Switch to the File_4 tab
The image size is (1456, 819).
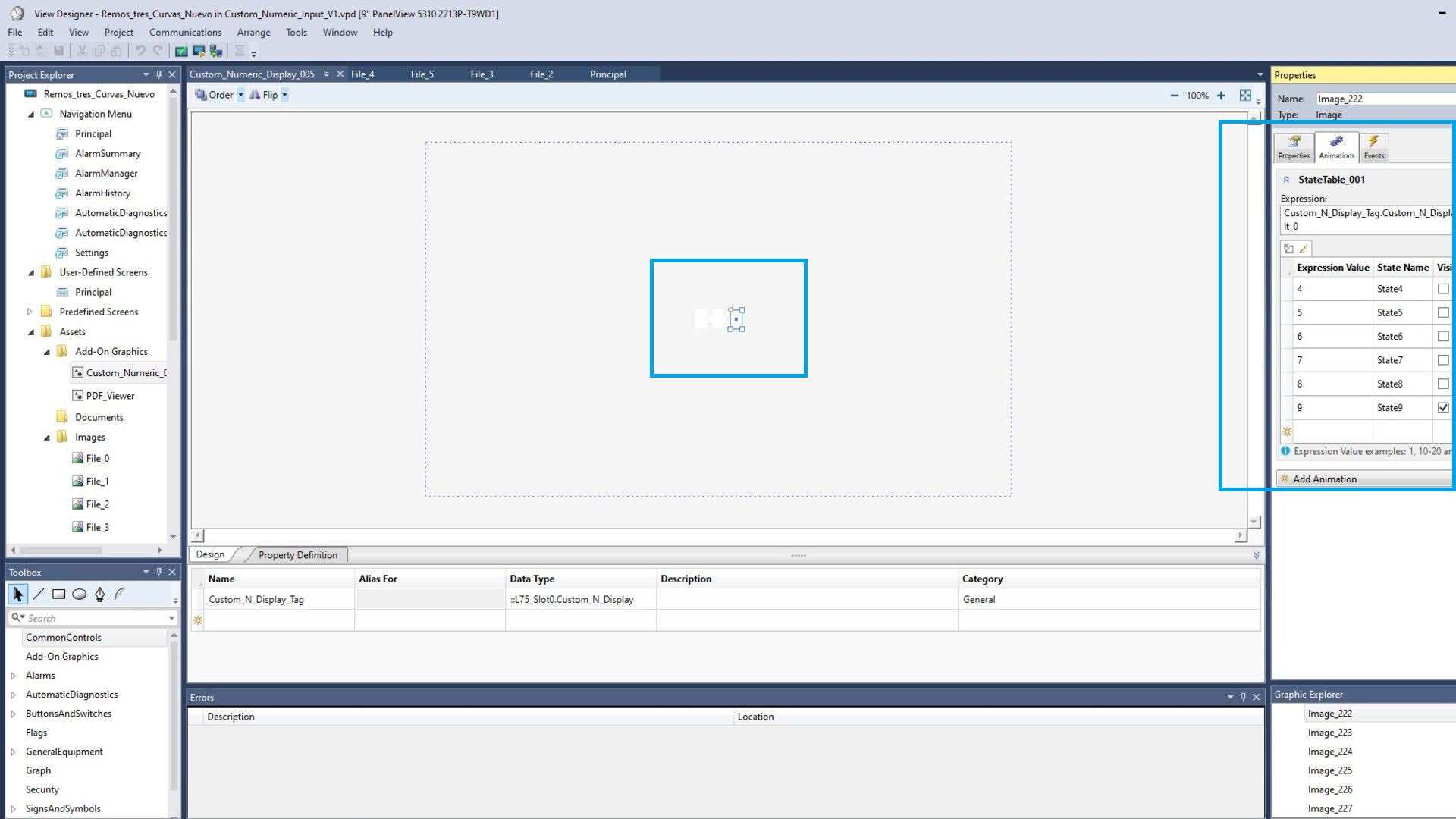tap(362, 74)
